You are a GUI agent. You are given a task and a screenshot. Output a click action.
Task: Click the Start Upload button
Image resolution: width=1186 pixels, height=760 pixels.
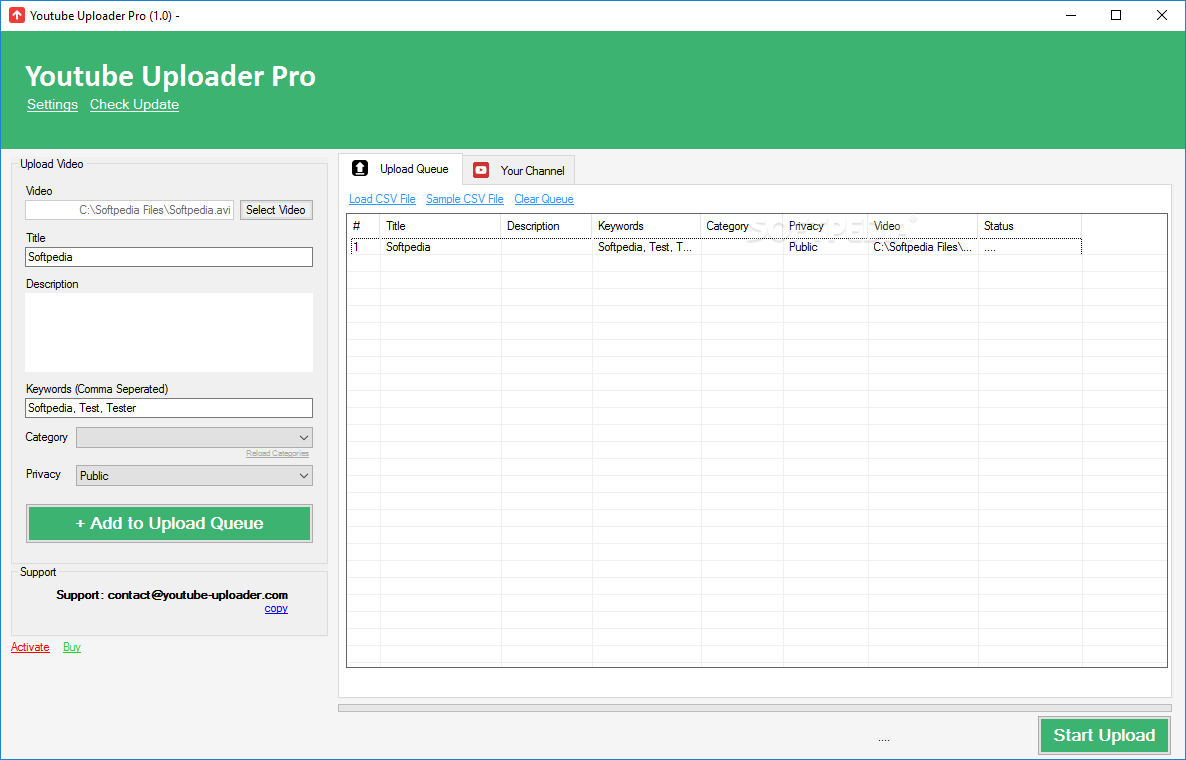(1104, 735)
